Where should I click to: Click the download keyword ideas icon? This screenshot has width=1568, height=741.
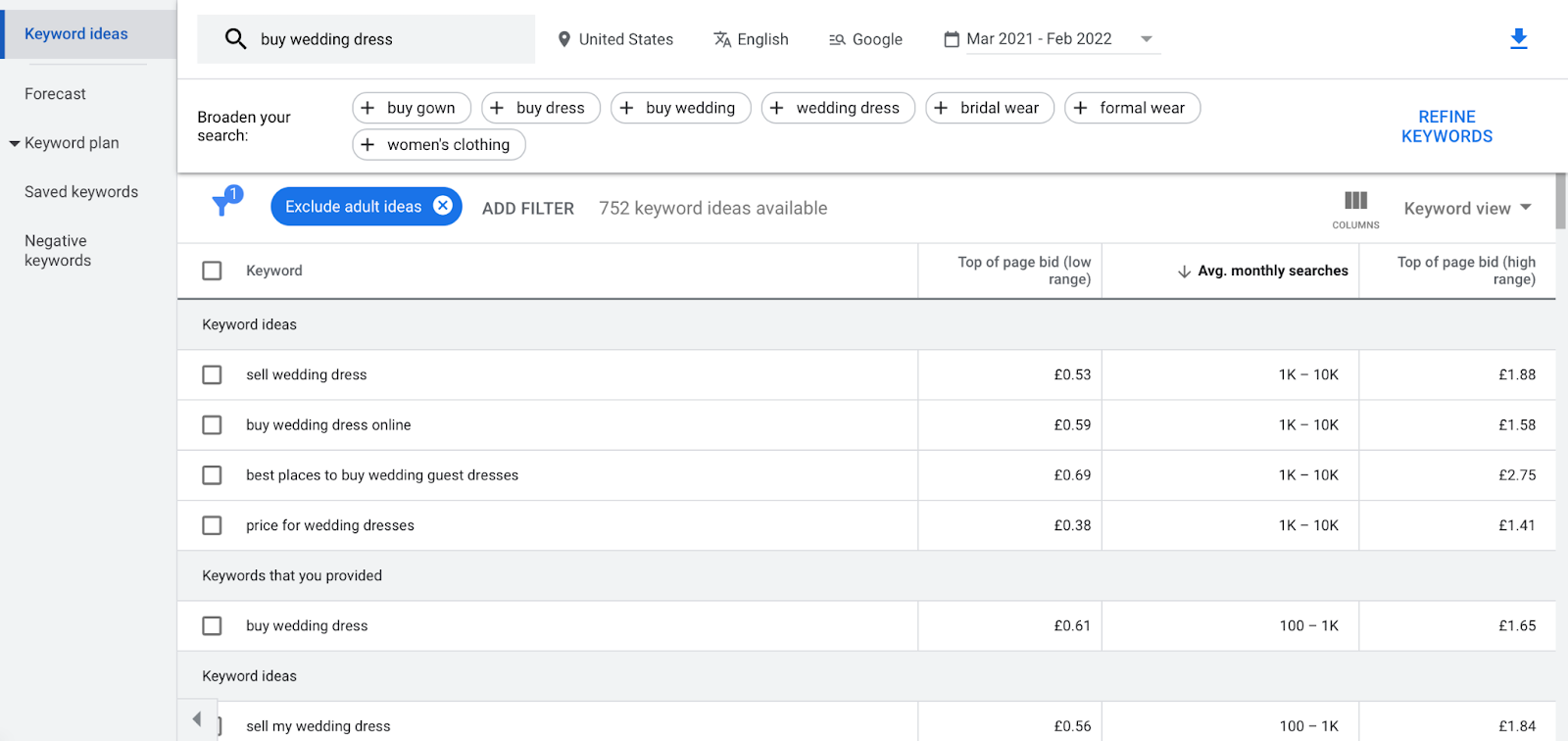click(x=1518, y=39)
